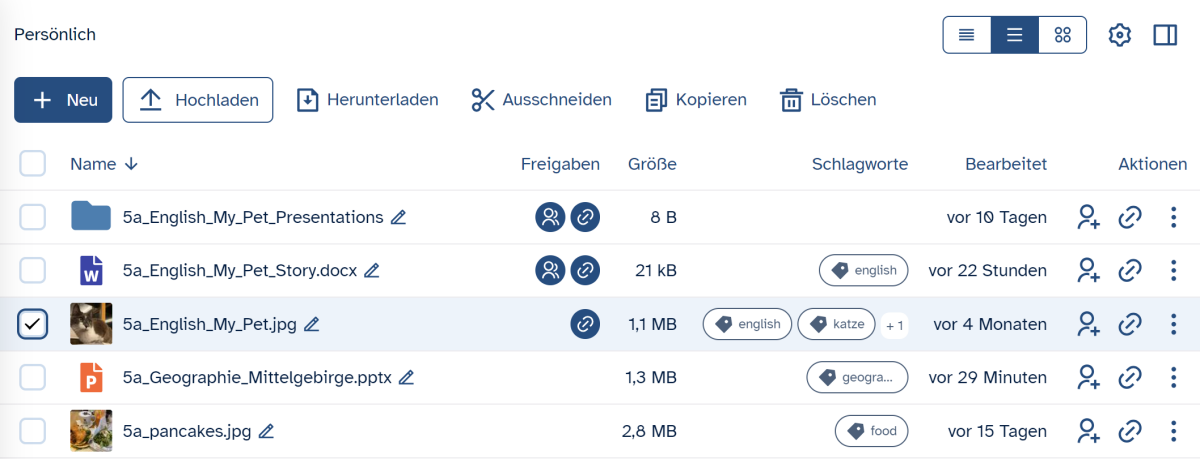
Task: Expand the +1 hidden tags
Action: coord(895,325)
